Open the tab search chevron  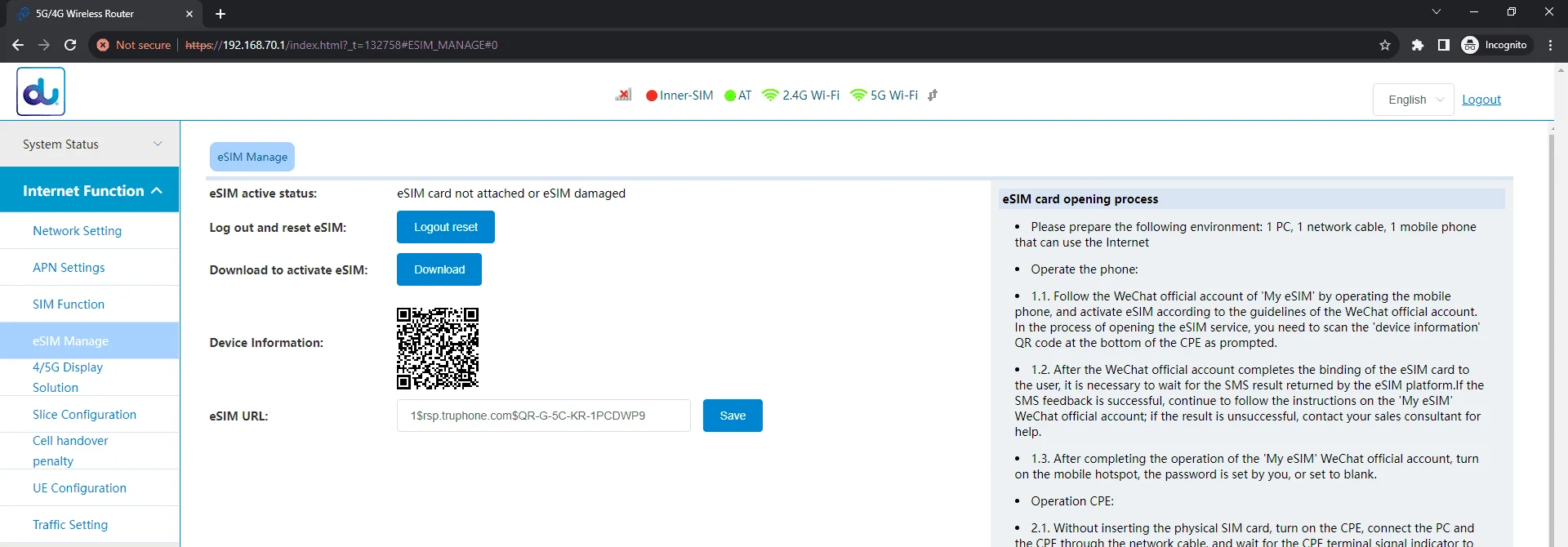(1437, 11)
